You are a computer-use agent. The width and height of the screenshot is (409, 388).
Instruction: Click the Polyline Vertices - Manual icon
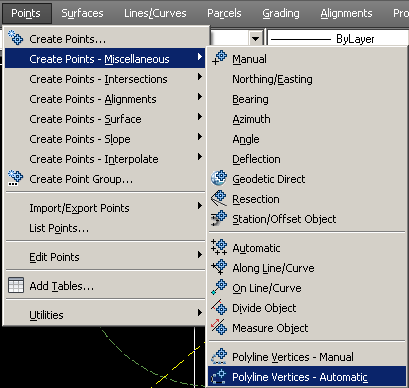click(219, 356)
